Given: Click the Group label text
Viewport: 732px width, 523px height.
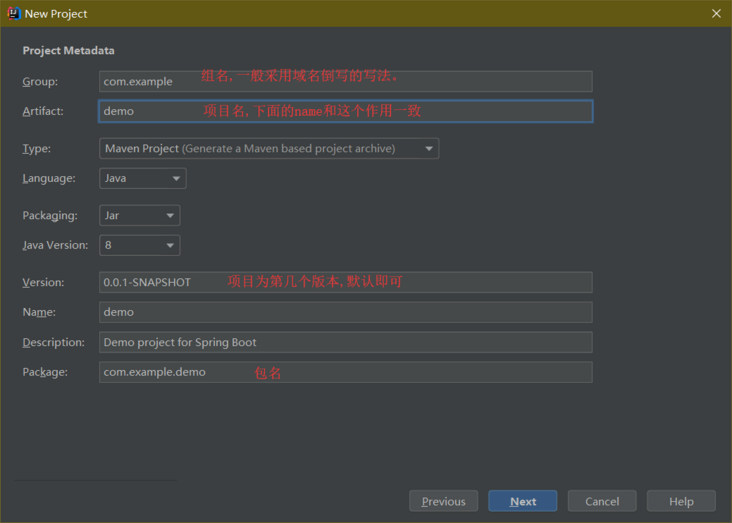Looking at the screenshot, I should (x=40, y=82).
